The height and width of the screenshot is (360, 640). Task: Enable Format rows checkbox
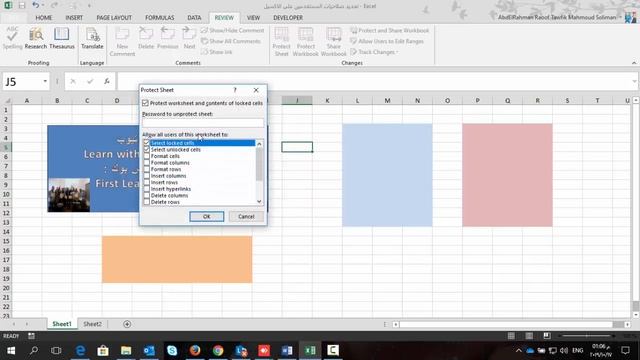[x=147, y=169]
